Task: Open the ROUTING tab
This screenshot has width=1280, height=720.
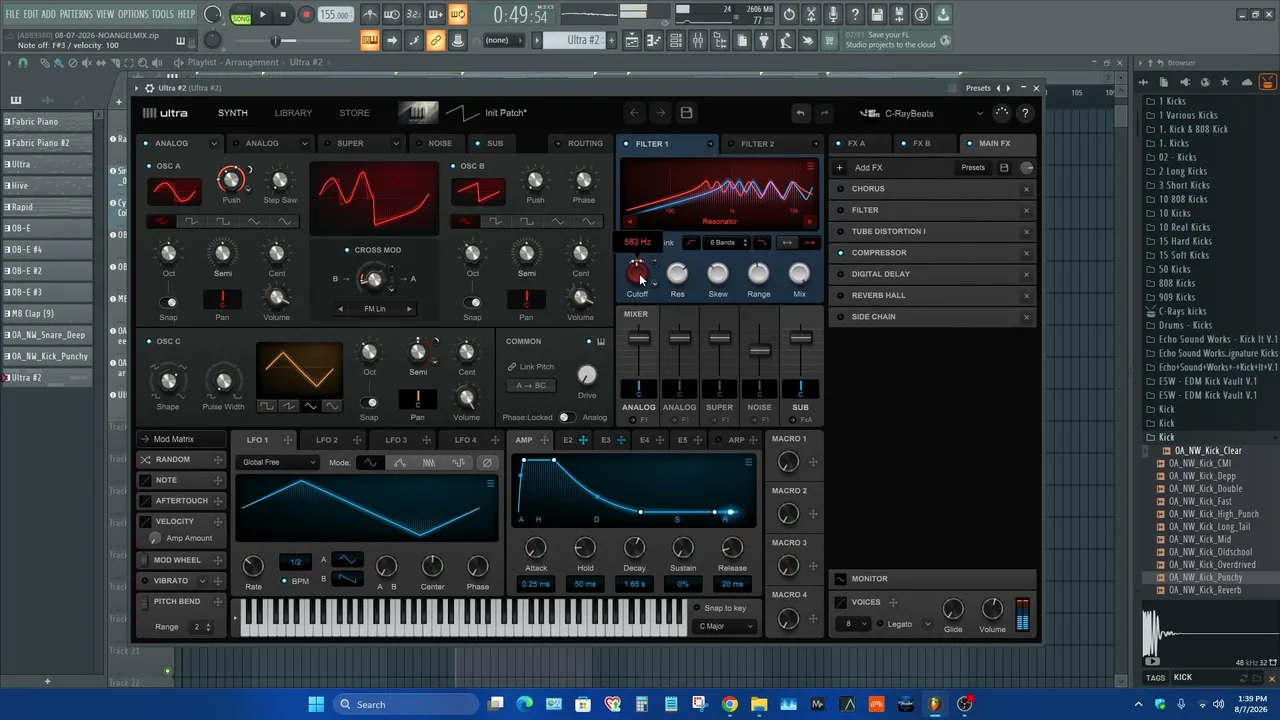Action: click(x=580, y=144)
